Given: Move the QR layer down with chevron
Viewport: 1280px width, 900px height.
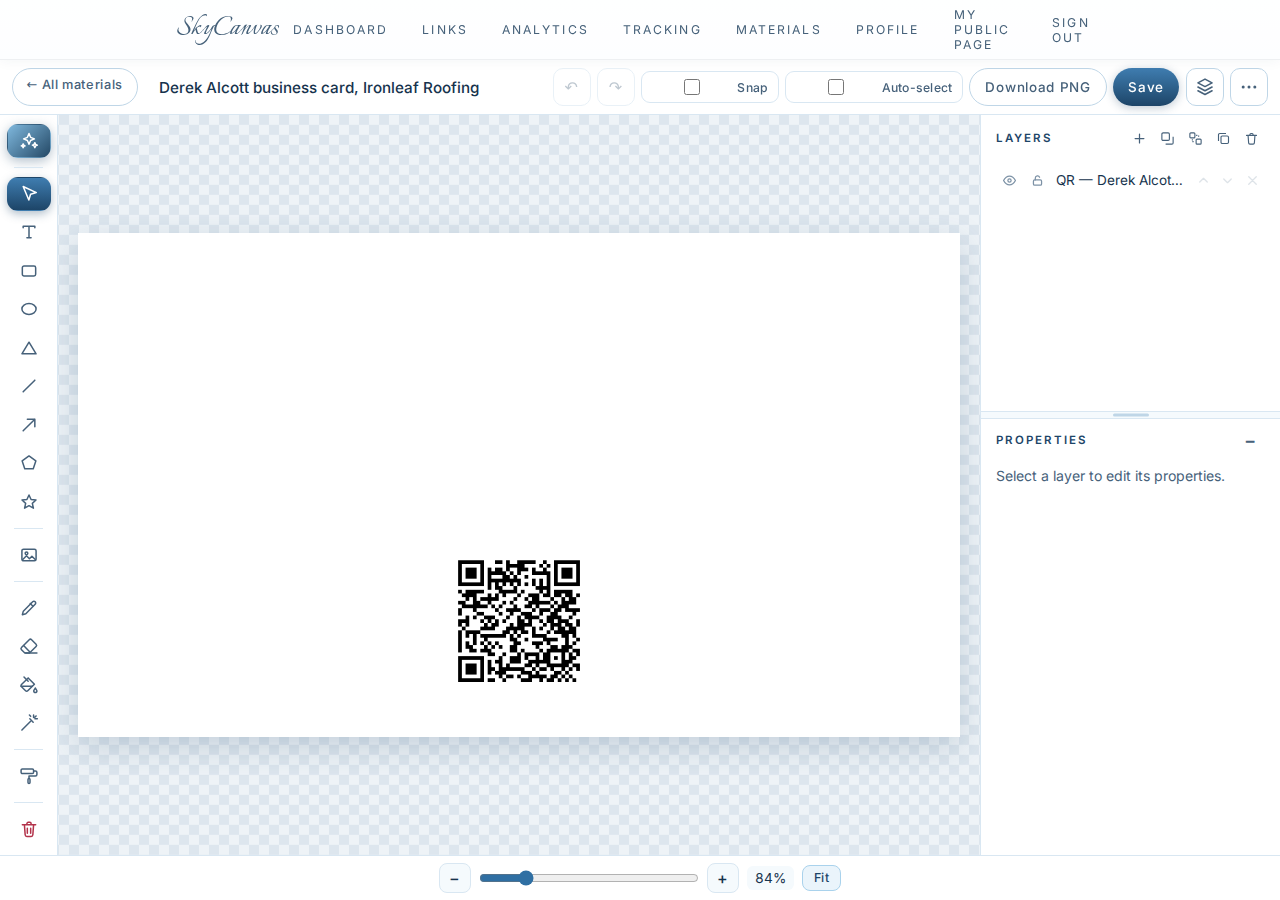Looking at the screenshot, I should pos(1227,181).
